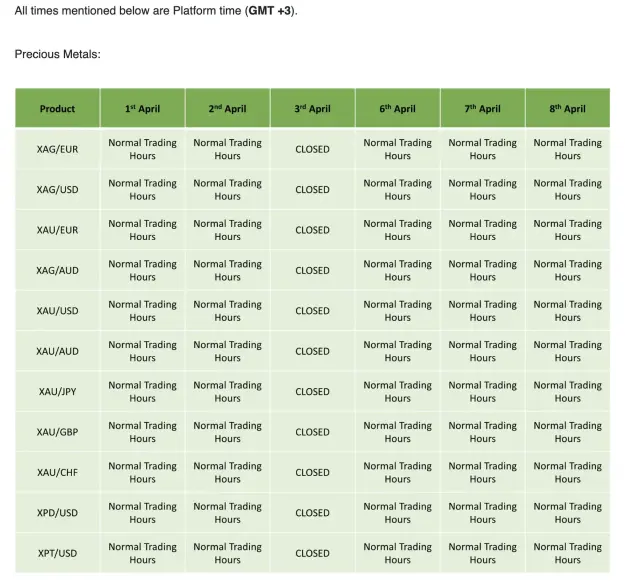The image size is (625, 581).
Task: Click CLOSED in the XAU/CHF row
Action: point(312,472)
